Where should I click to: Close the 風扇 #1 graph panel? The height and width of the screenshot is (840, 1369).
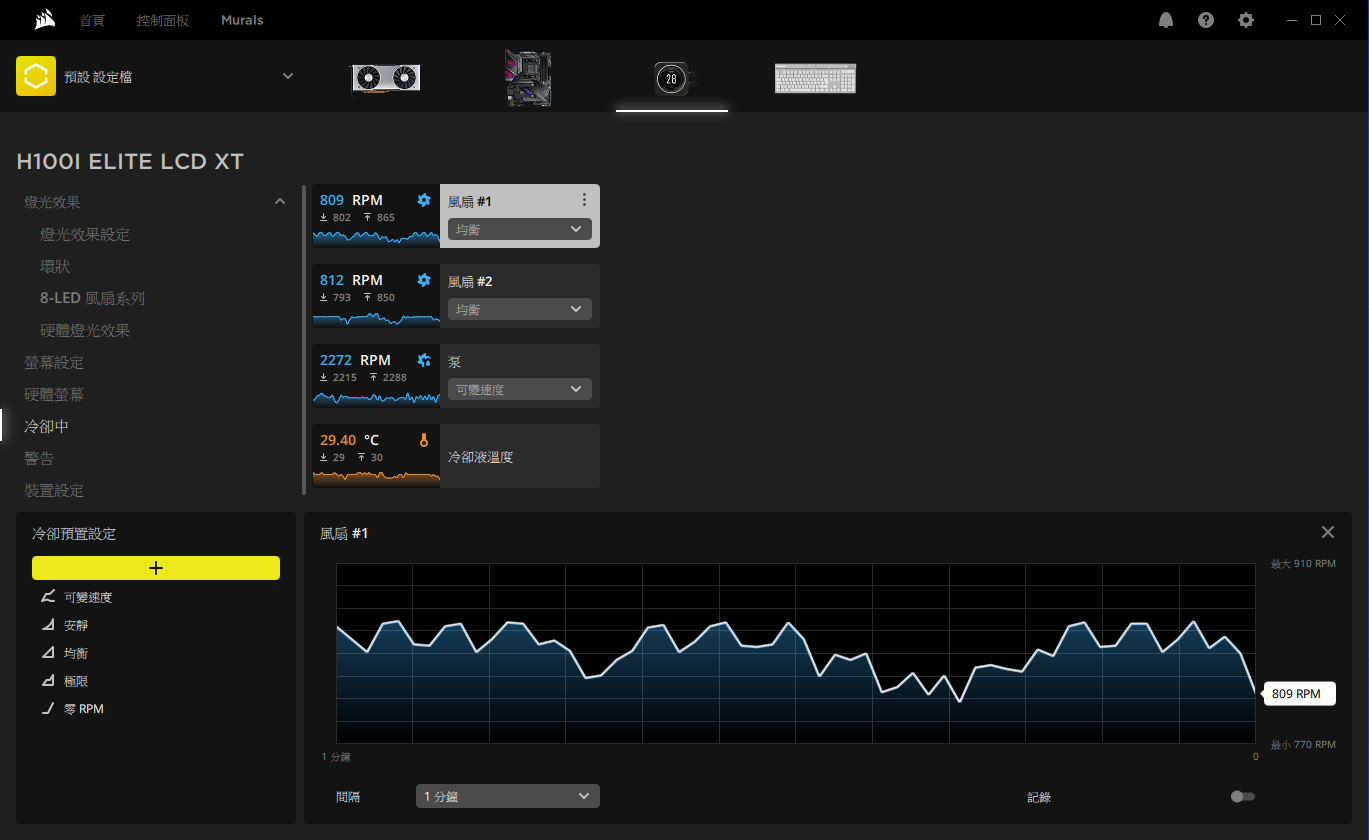[1328, 532]
